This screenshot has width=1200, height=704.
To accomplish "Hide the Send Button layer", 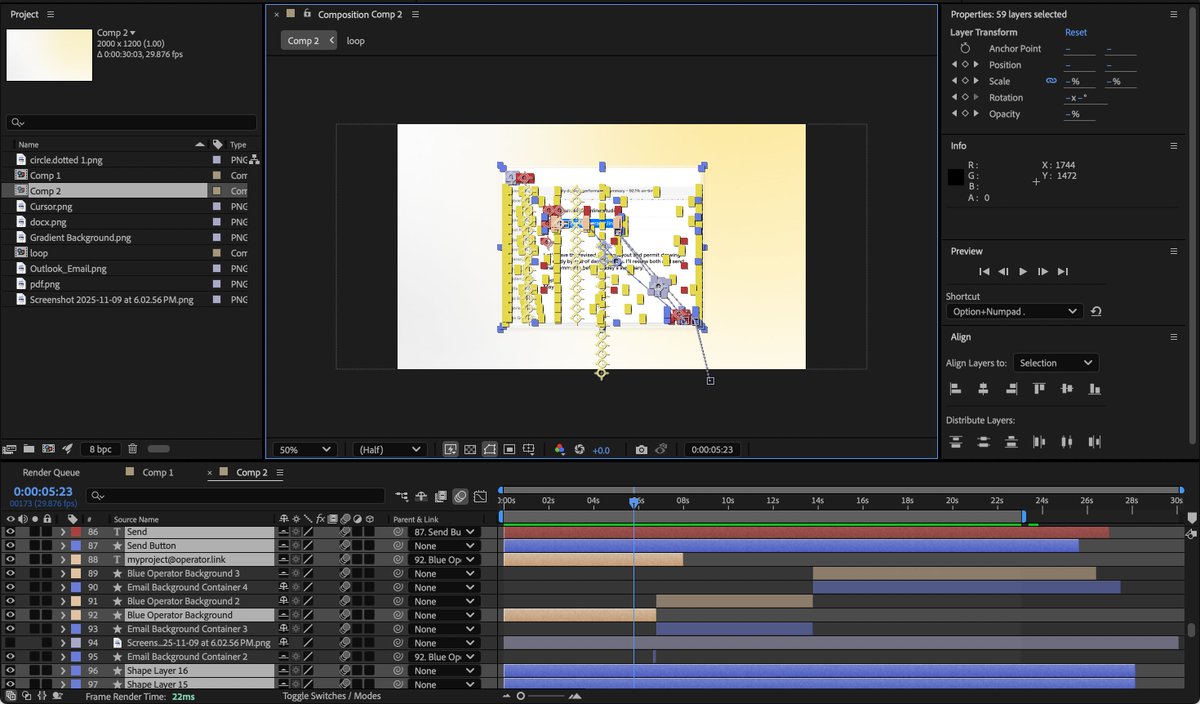I will pyautogui.click(x=10, y=546).
